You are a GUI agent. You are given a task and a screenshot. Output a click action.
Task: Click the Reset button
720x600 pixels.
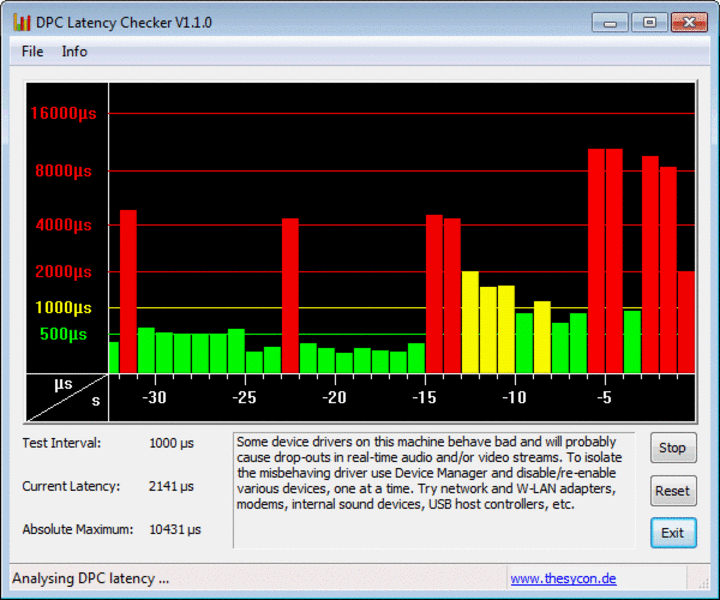click(673, 491)
